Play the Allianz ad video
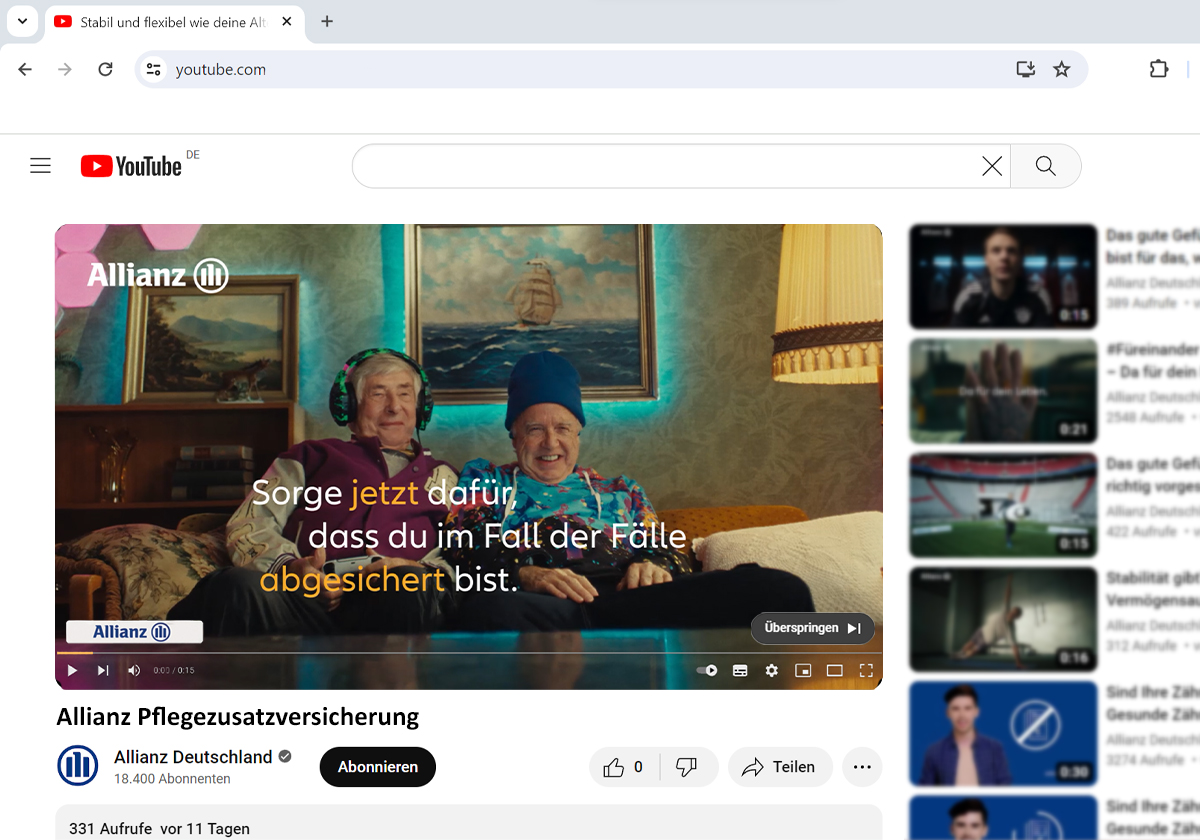 72,670
